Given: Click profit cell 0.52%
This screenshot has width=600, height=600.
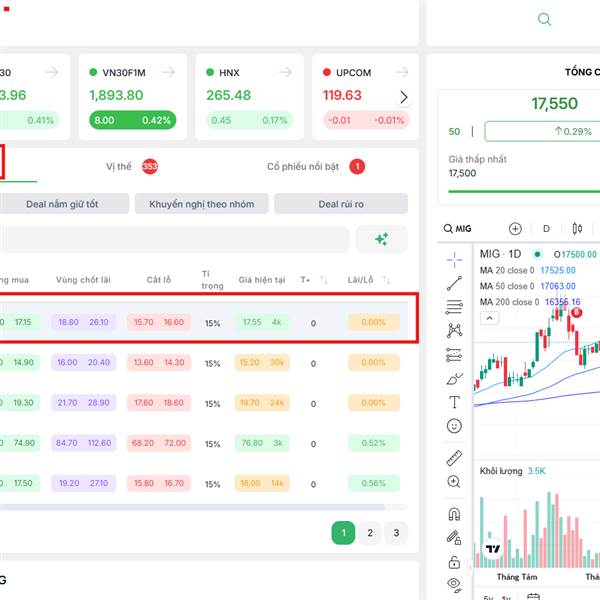Looking at the screenshot, I should point(374,443).
